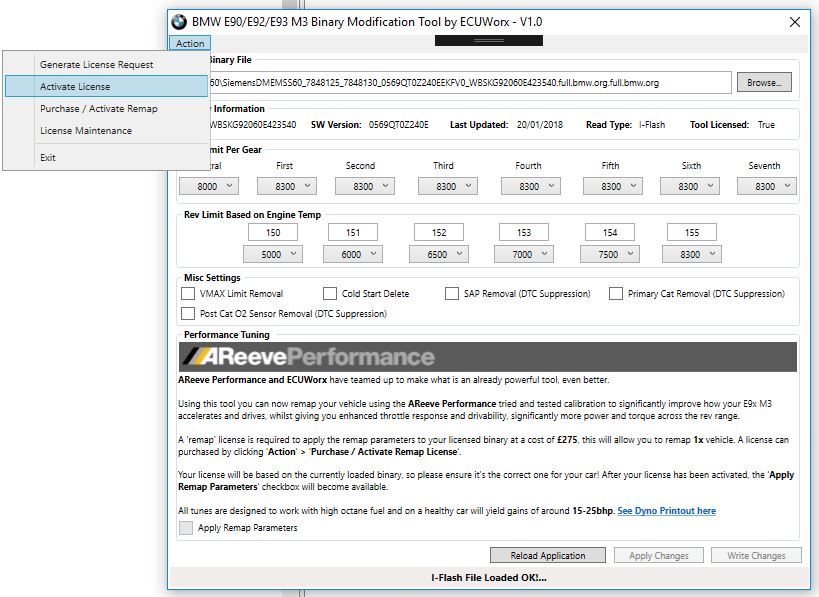Select the SW Version value 0569QT0Z240E

coord(398,125)
